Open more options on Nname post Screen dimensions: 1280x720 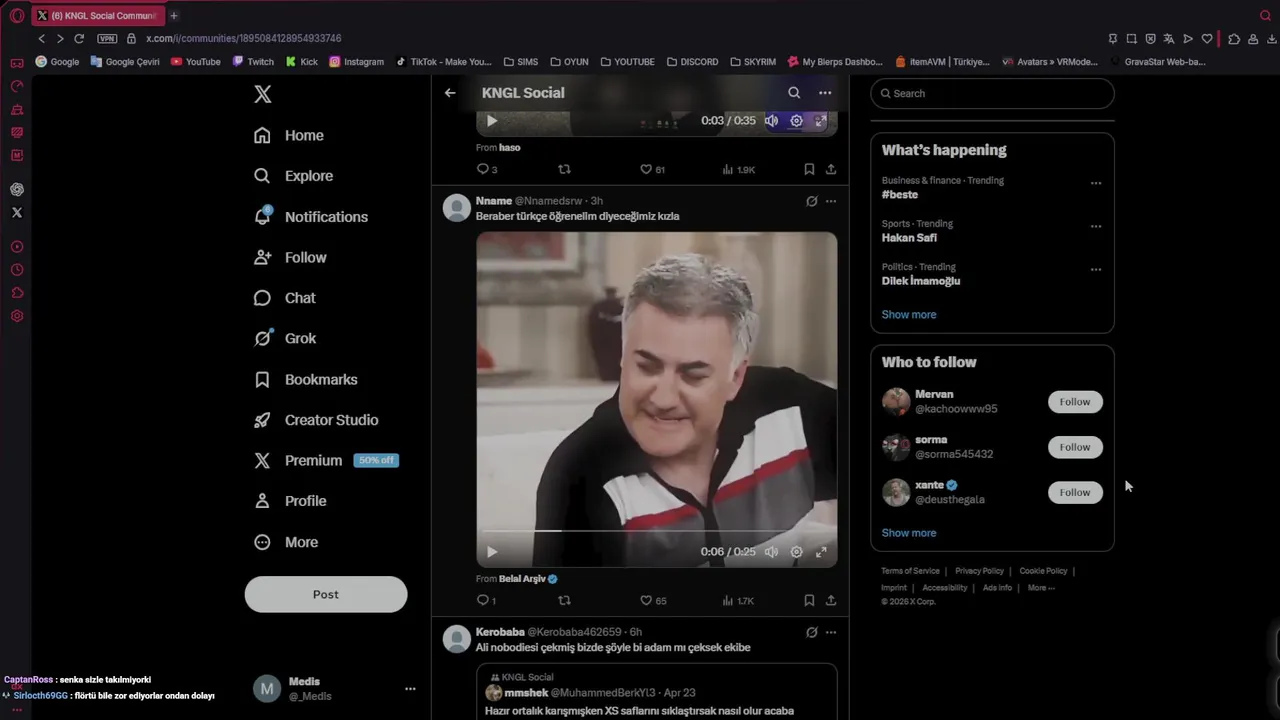tap(831, 201)
